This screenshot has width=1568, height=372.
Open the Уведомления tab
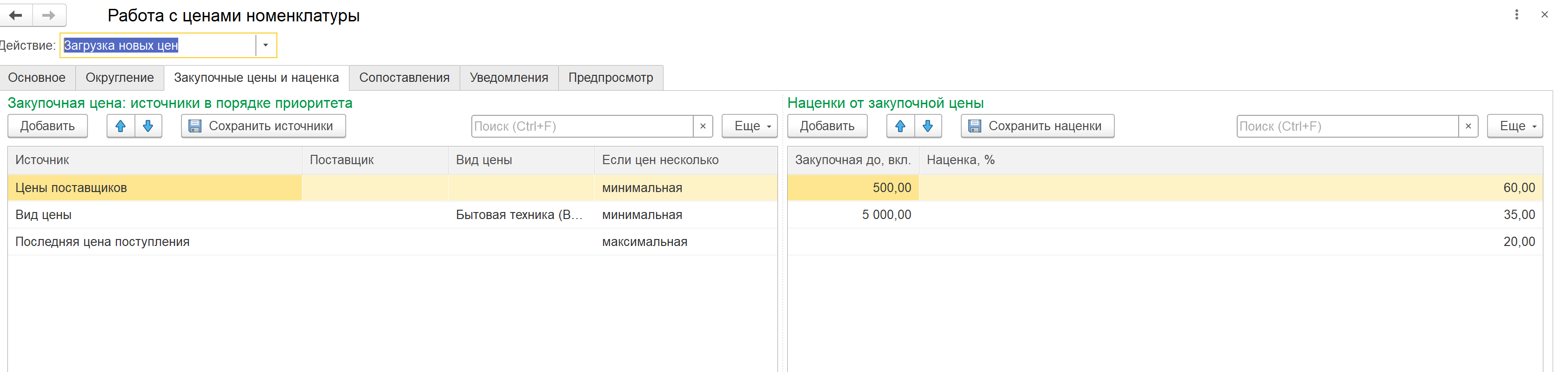509,78
